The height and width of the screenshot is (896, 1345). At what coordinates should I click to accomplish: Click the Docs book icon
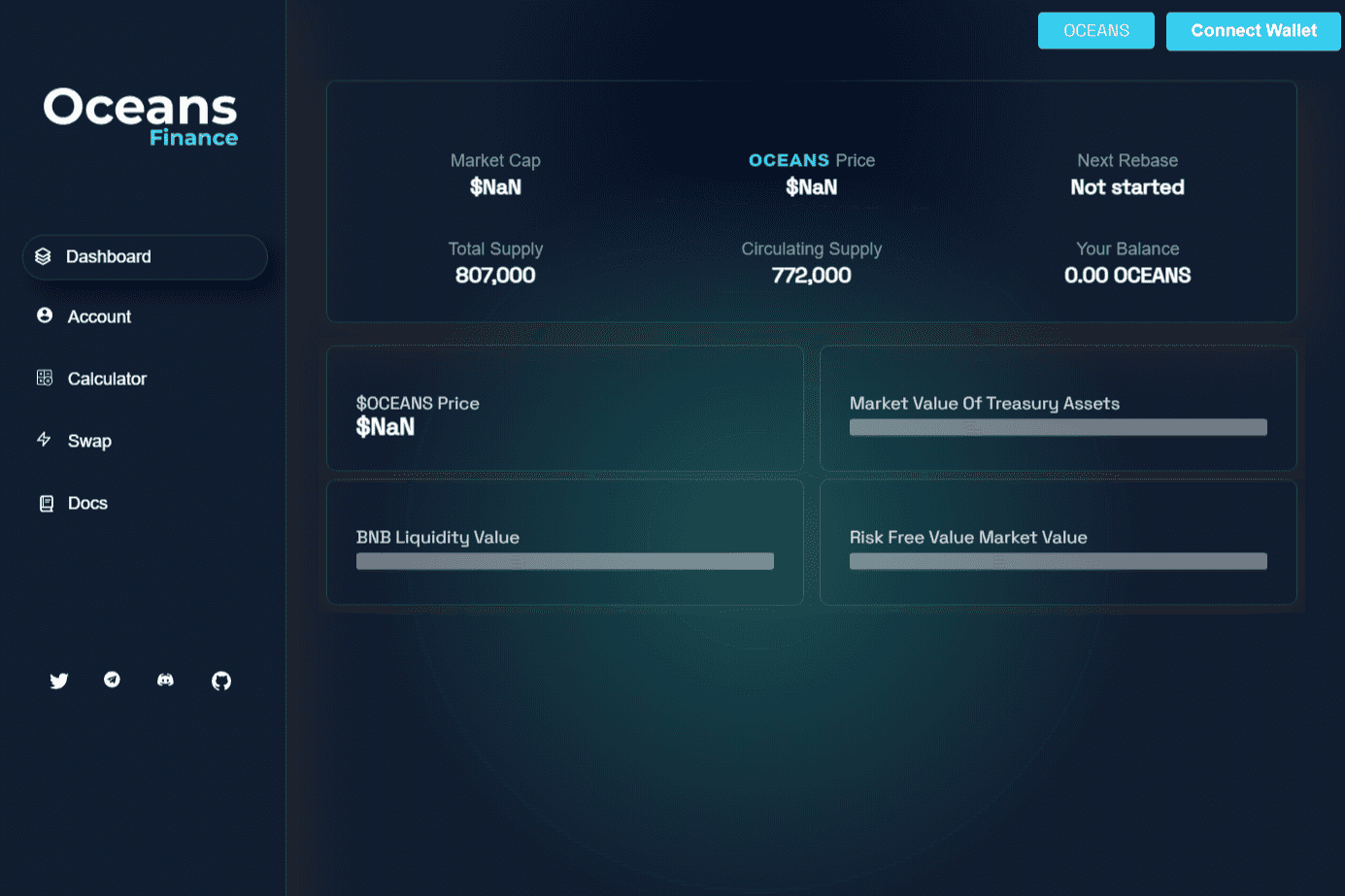tap(46, 503)
